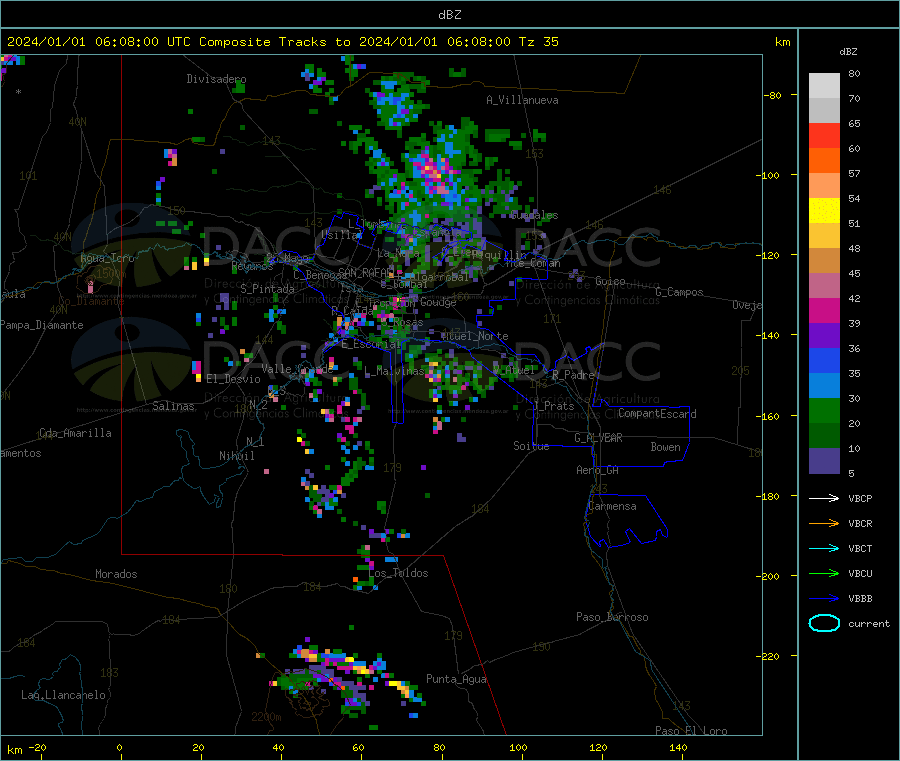Click the J_Prats location label
Viewport: 900px width, 761px height.
(554, 406)
